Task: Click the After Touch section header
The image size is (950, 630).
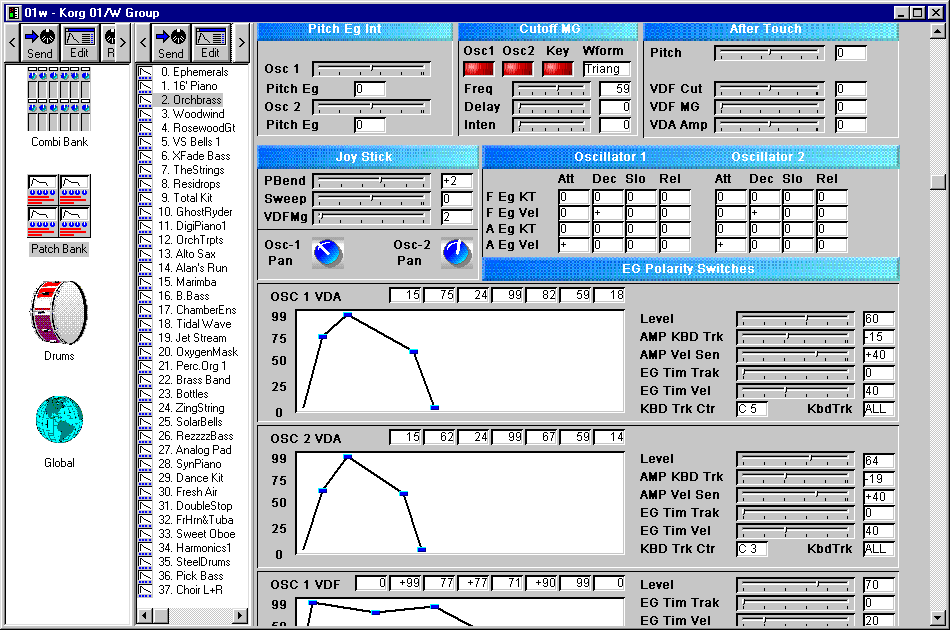Action: (x=771, y=29)
